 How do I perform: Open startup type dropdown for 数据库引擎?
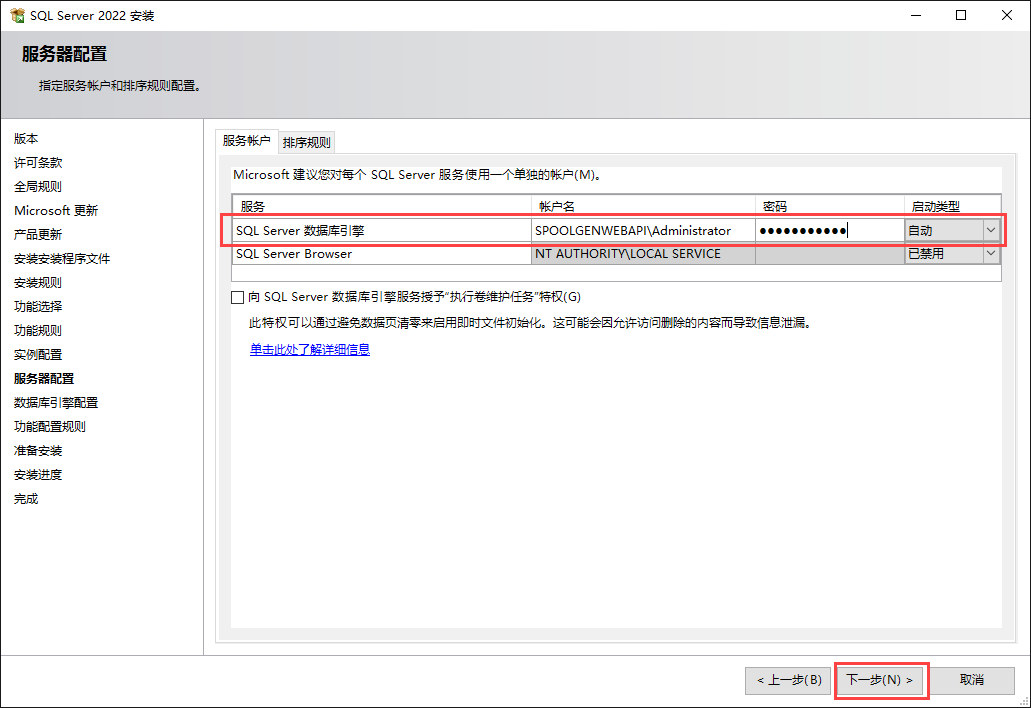(x=990, y=230)
